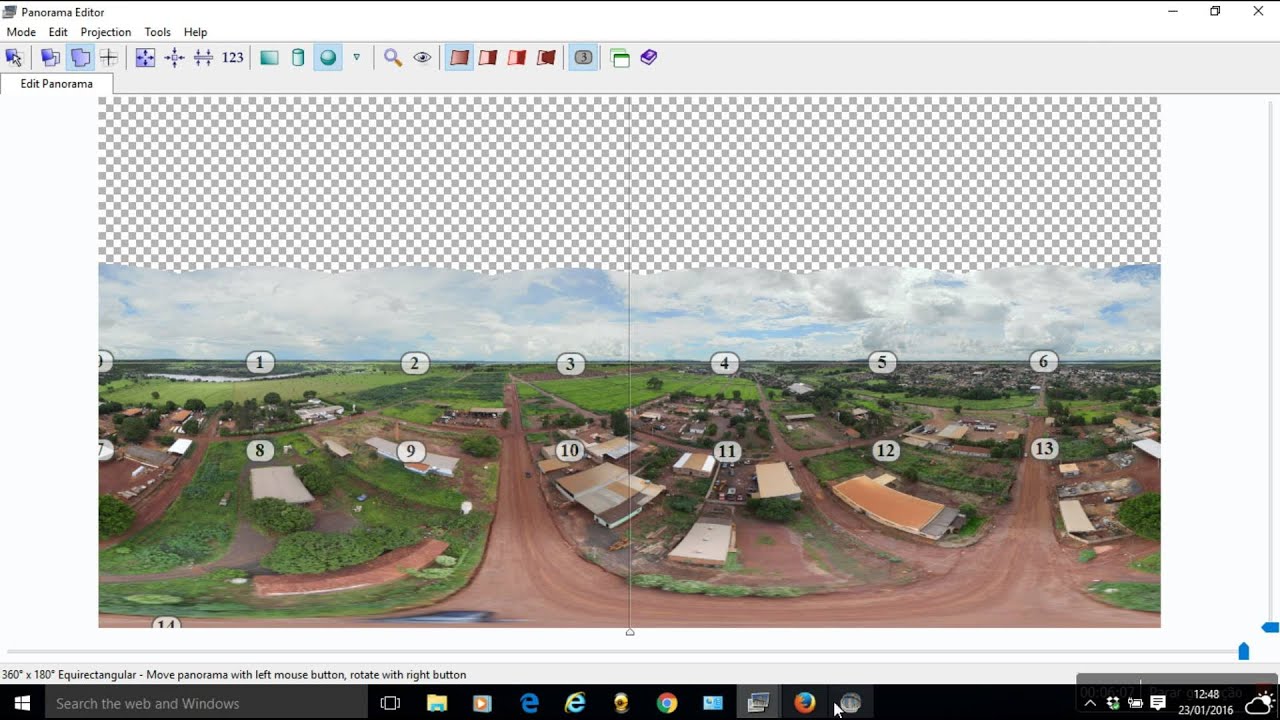Toggle the highlighted image overlap outline icon
The width and height of the screenshot is (1280, 720).
point(80,58)
